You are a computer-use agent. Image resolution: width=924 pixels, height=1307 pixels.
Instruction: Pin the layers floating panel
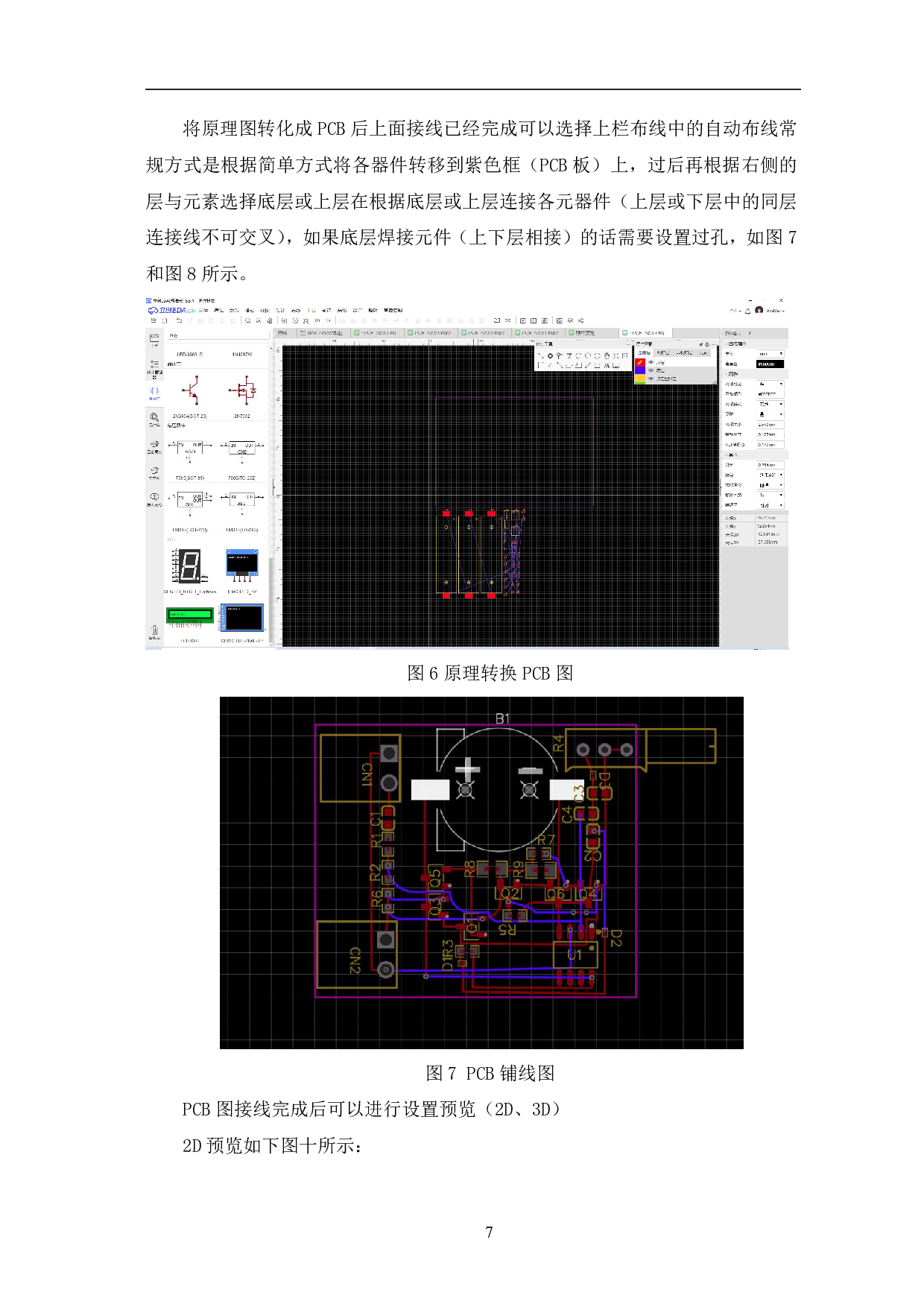click(700, 344)
